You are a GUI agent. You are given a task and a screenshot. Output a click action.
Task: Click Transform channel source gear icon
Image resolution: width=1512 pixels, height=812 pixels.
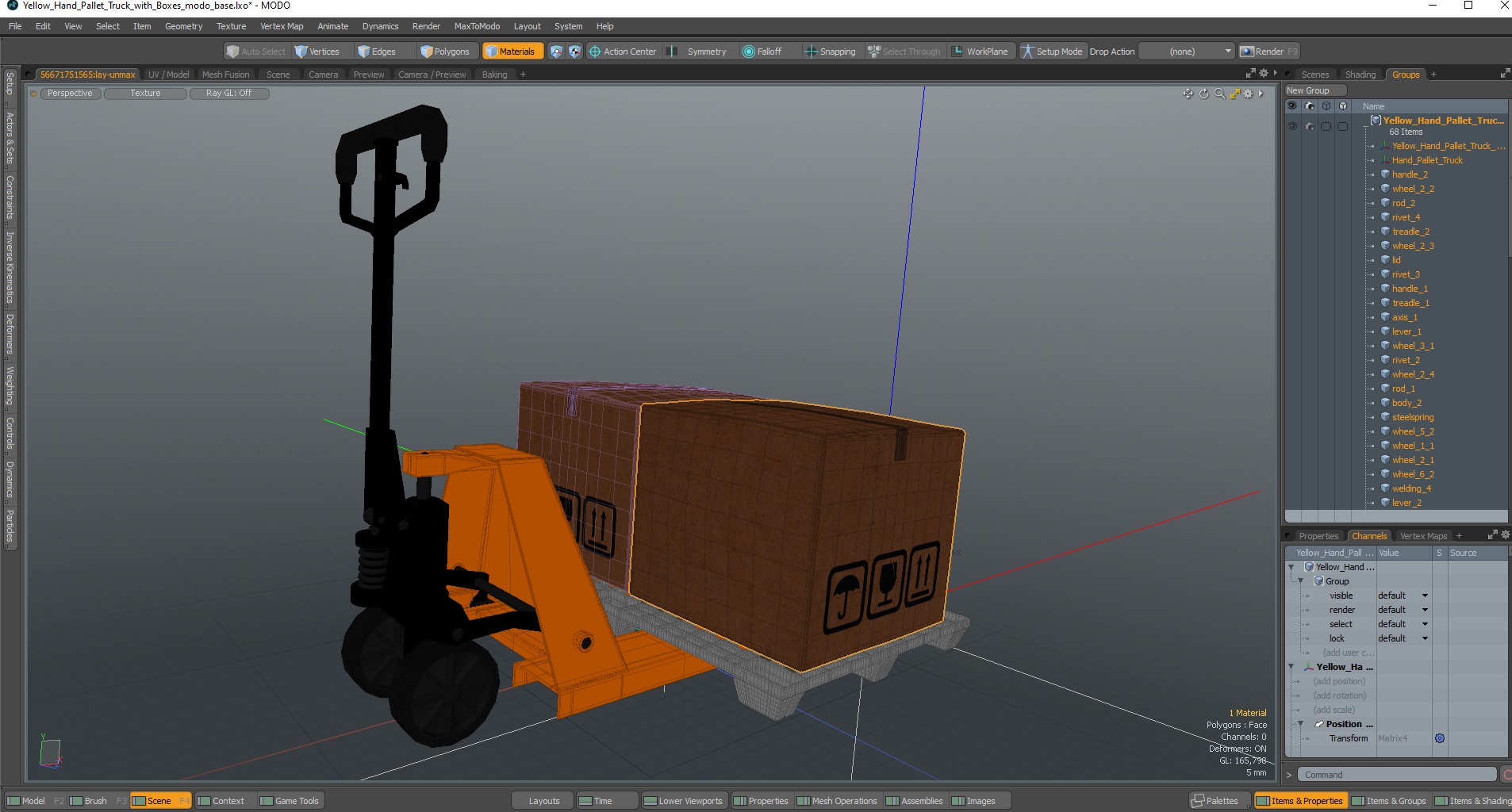1440,738
